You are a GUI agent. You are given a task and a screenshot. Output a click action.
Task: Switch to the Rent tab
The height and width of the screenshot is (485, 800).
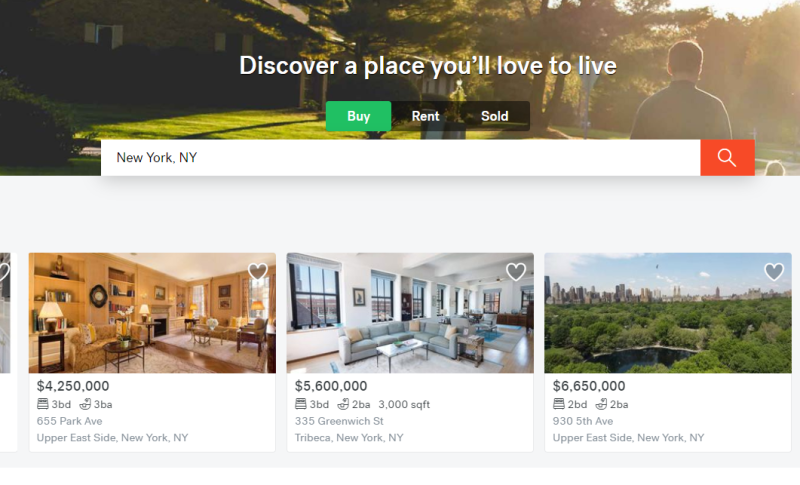pyautogui.click(x=426, y=116)
